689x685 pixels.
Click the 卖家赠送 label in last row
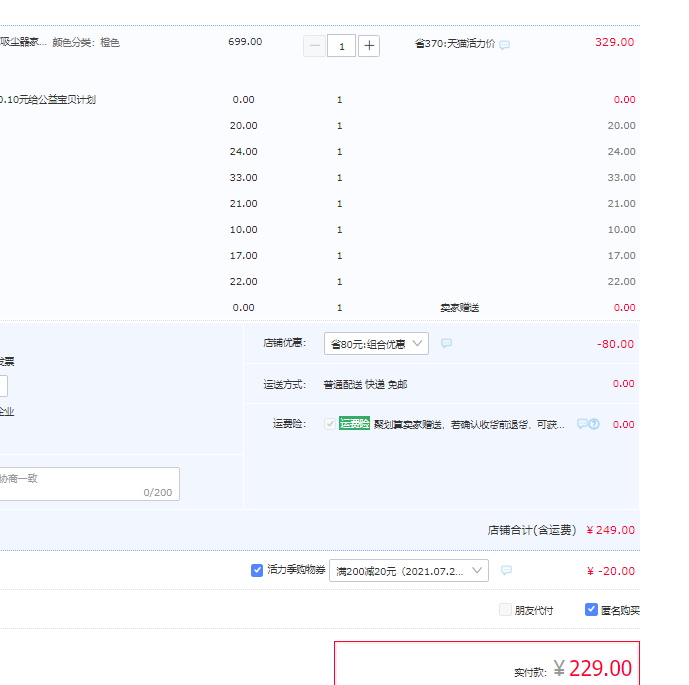(460, 308)
